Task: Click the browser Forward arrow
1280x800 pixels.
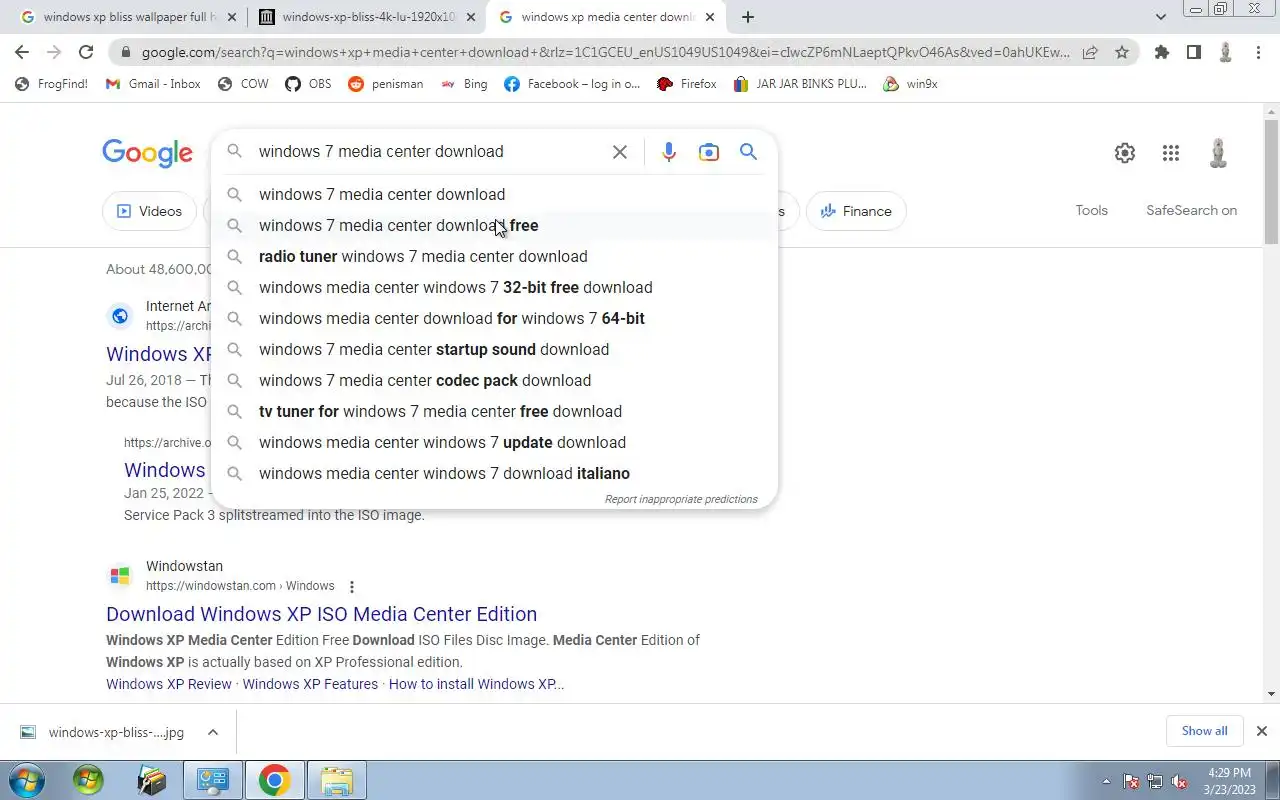Action: tap(54, 52)
